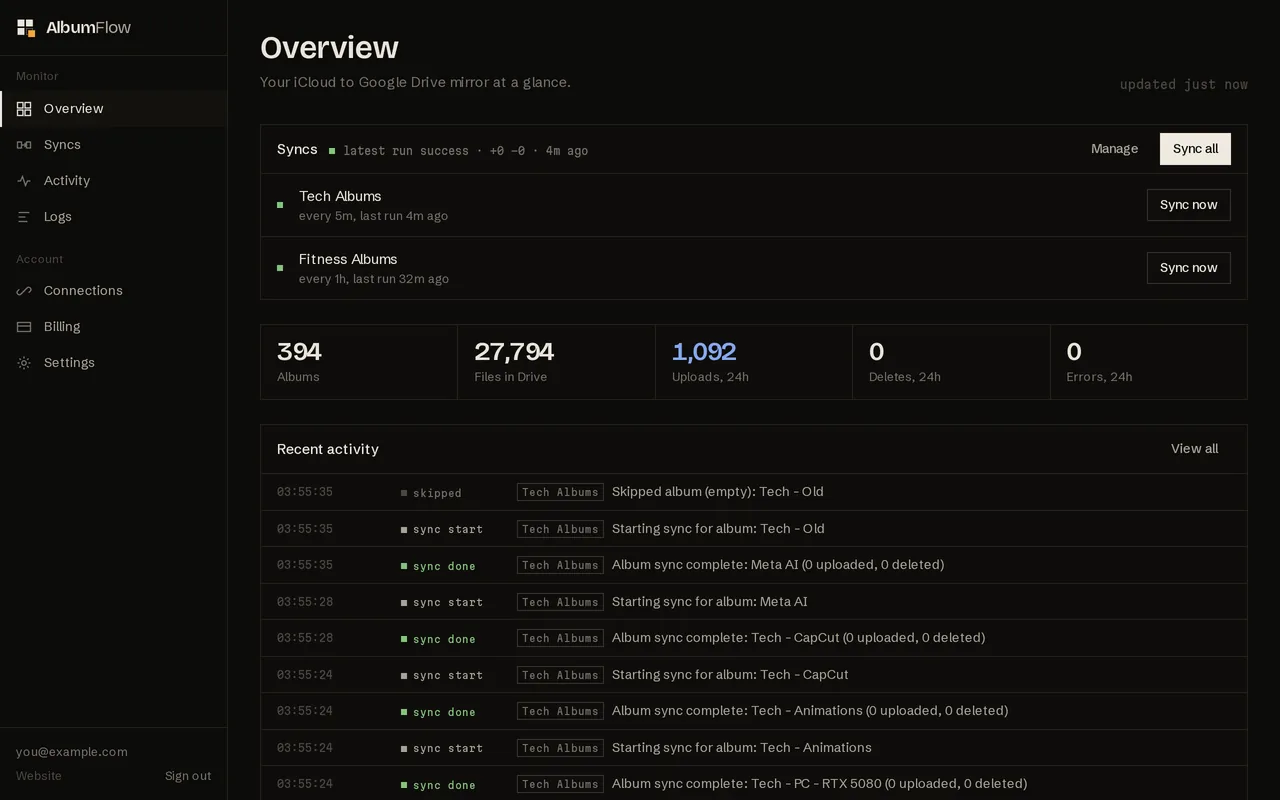Click the 'Skipped album (empty): Tech - Old' entry
1280x800 pixels.
pyautogui.click(x=718, y=492)
